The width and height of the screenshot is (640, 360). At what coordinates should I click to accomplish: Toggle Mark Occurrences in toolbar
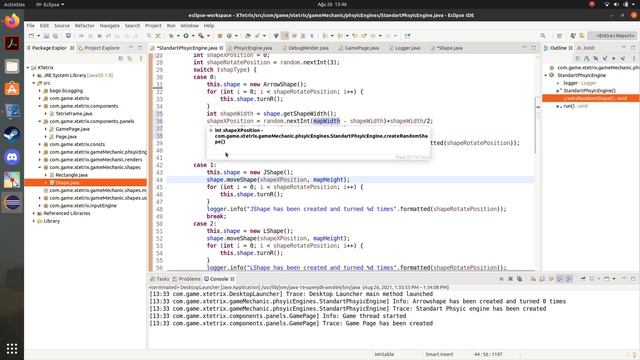point(285,36)
